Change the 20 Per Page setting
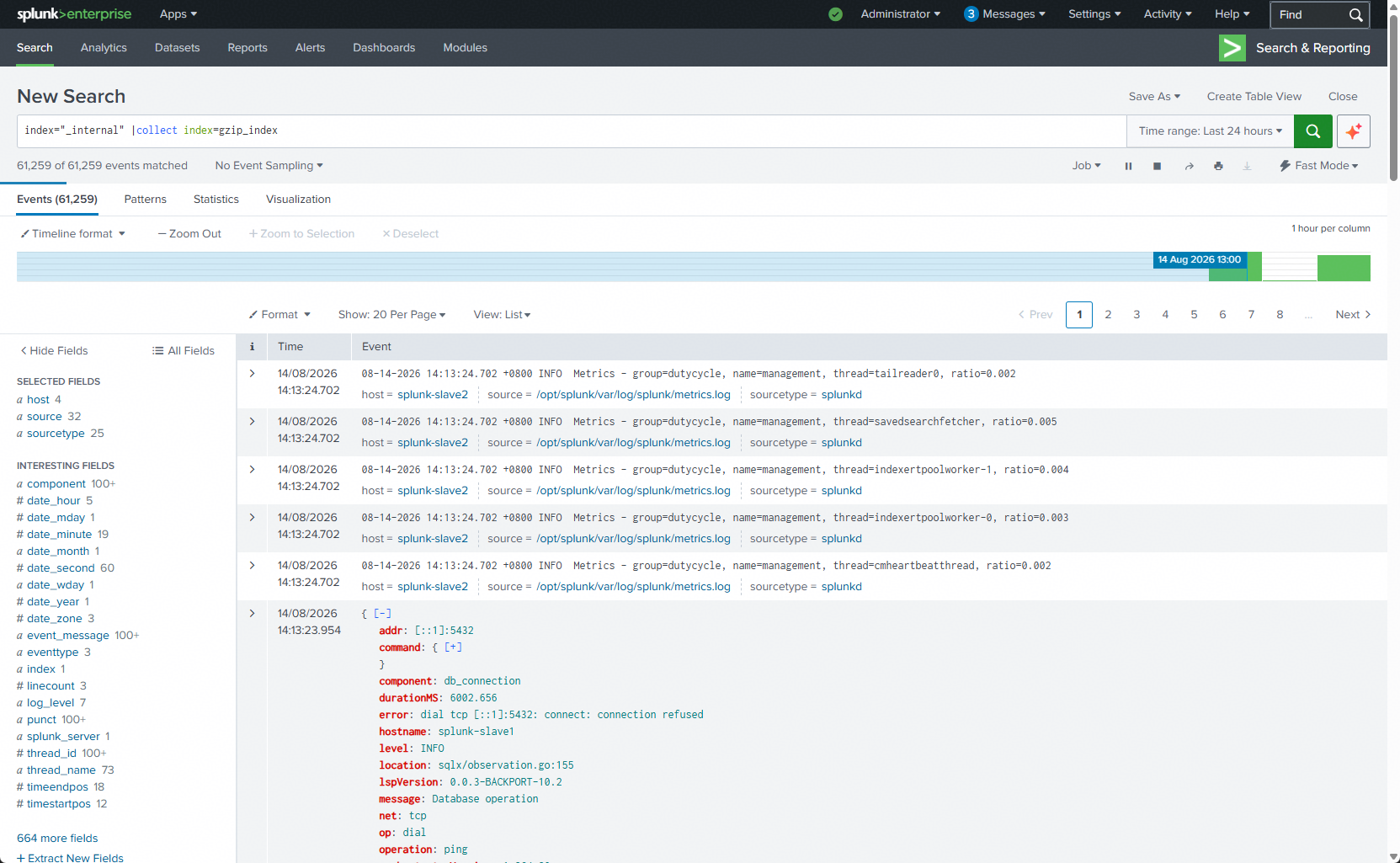 (392, 315)
